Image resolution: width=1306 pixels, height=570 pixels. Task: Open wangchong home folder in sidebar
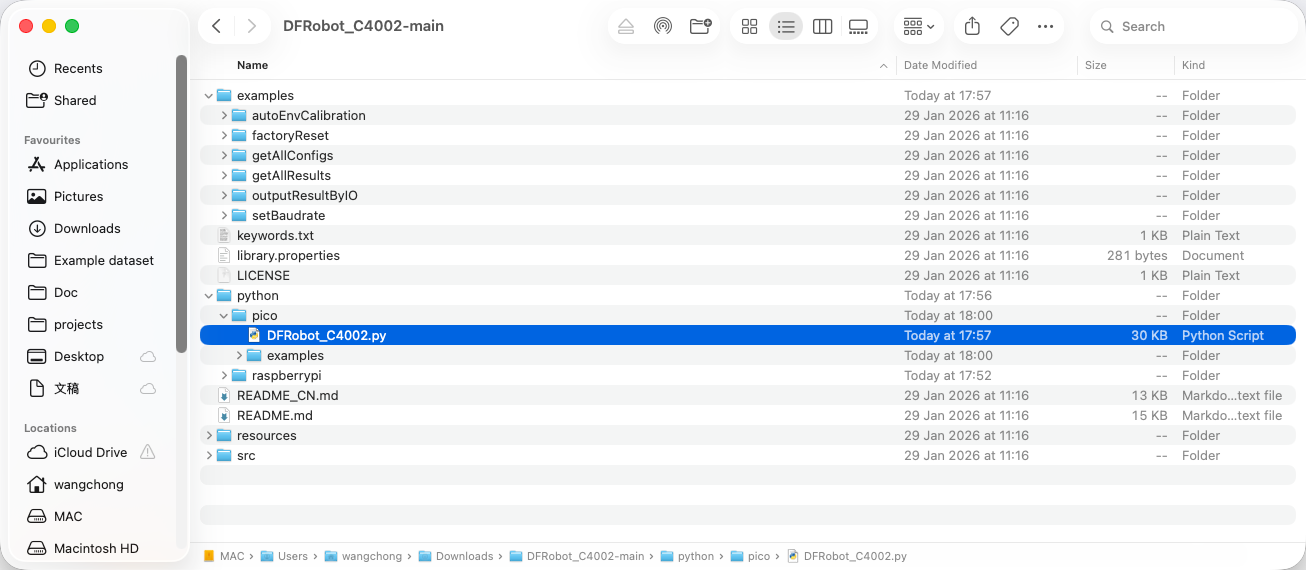(x=89, y=484)
